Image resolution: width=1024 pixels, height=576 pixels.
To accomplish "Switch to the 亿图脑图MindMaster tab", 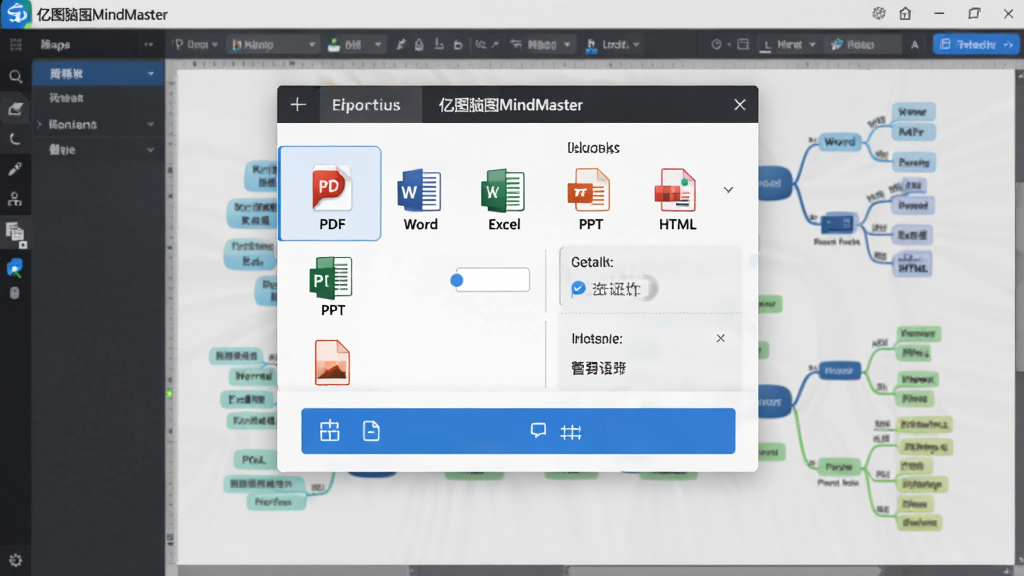I will (510, 104).
